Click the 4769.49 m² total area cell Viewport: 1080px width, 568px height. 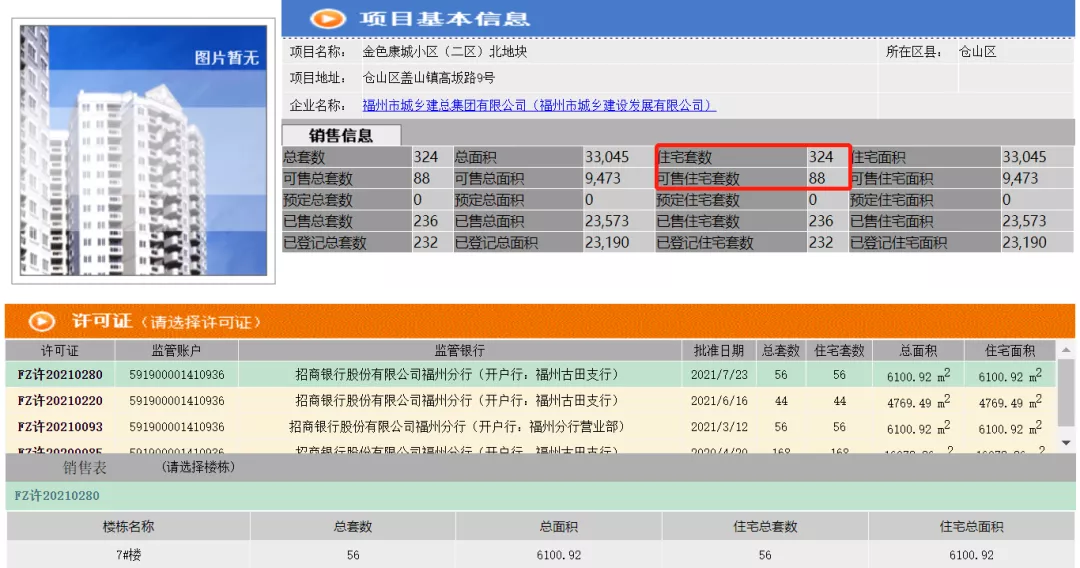click(x=918, y=401)
